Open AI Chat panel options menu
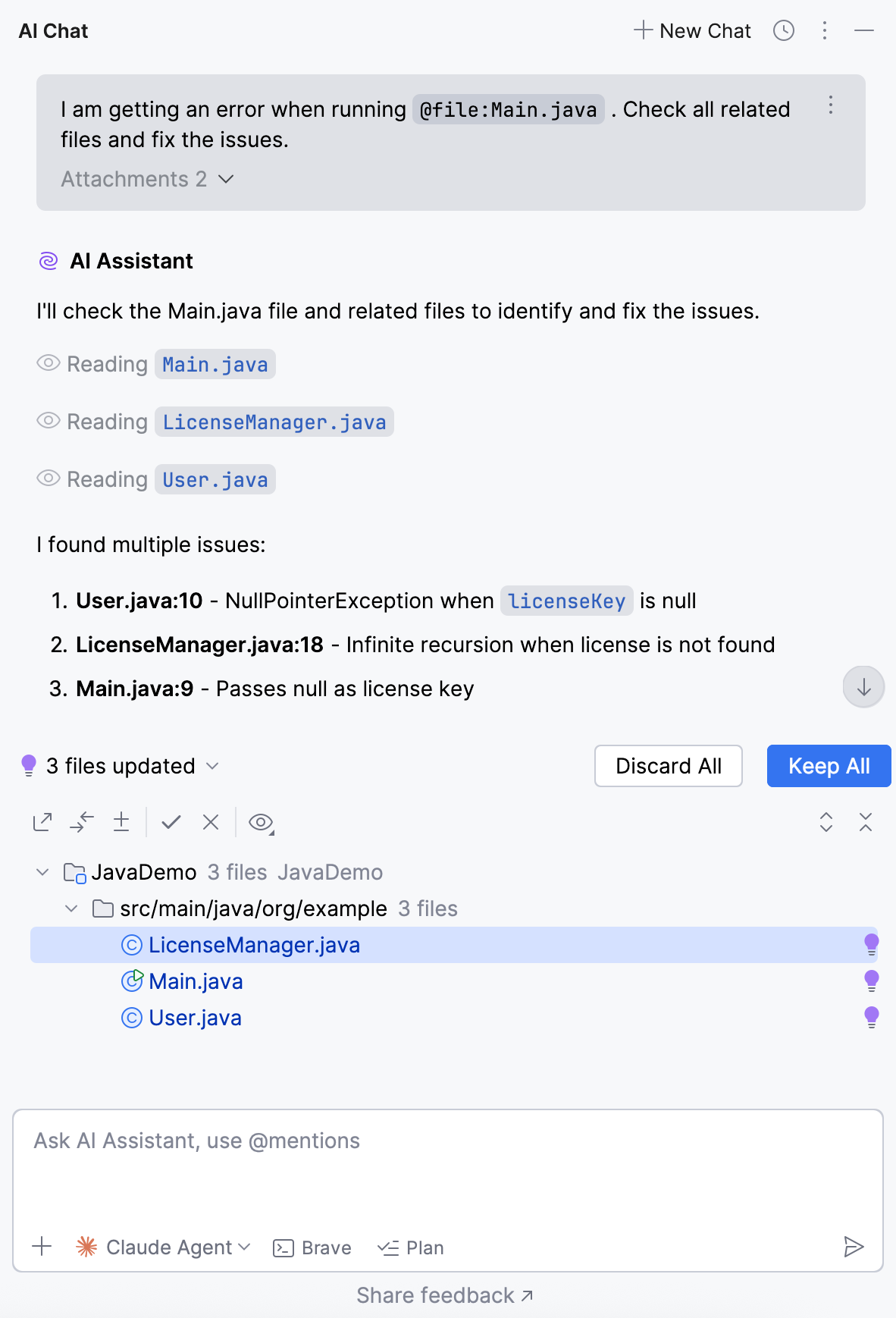Viewport: 896px width, 1318px height. click(x=824, y=30)
